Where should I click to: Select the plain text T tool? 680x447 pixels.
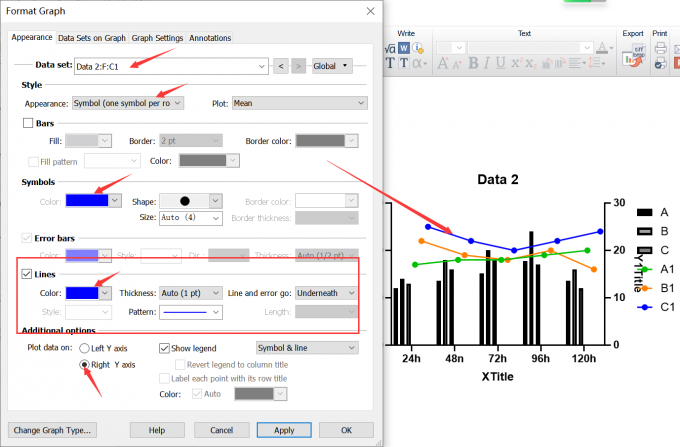391,63
